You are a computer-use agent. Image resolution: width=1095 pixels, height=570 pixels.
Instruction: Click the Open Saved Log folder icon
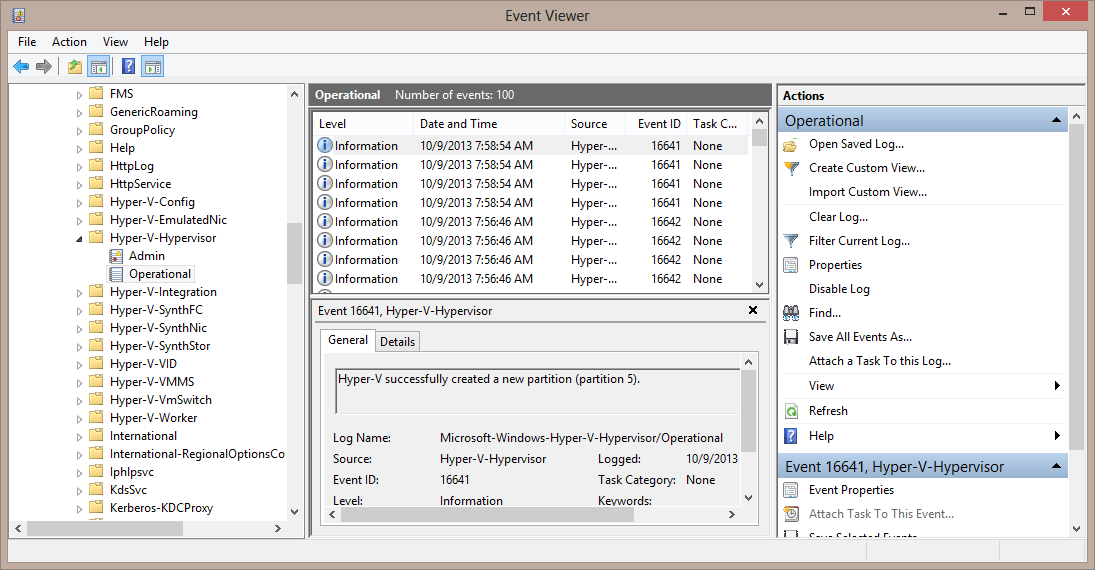pos(791,145)
